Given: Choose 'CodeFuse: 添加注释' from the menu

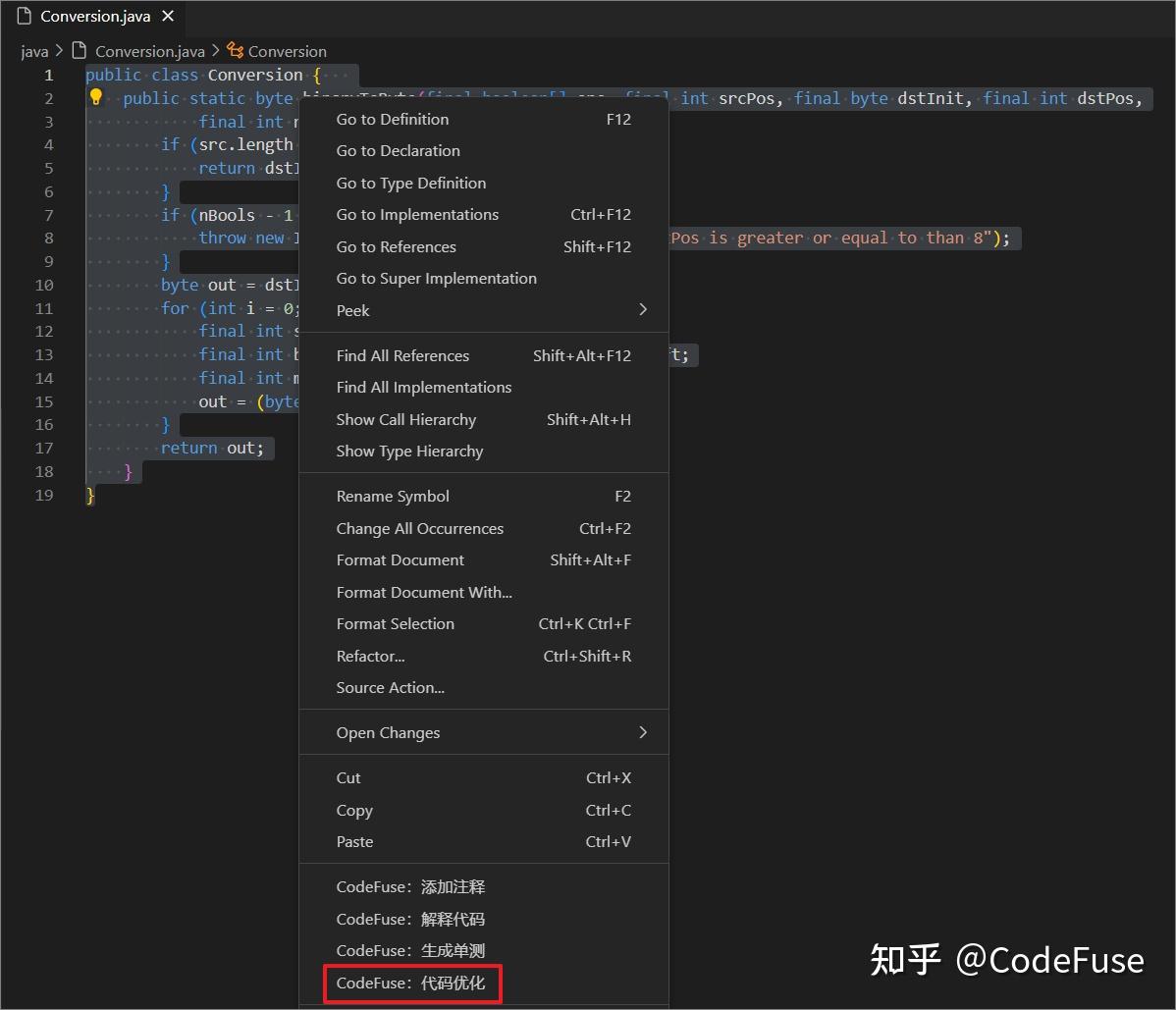Looking at the screenshot, I should [x=408, y=886].
